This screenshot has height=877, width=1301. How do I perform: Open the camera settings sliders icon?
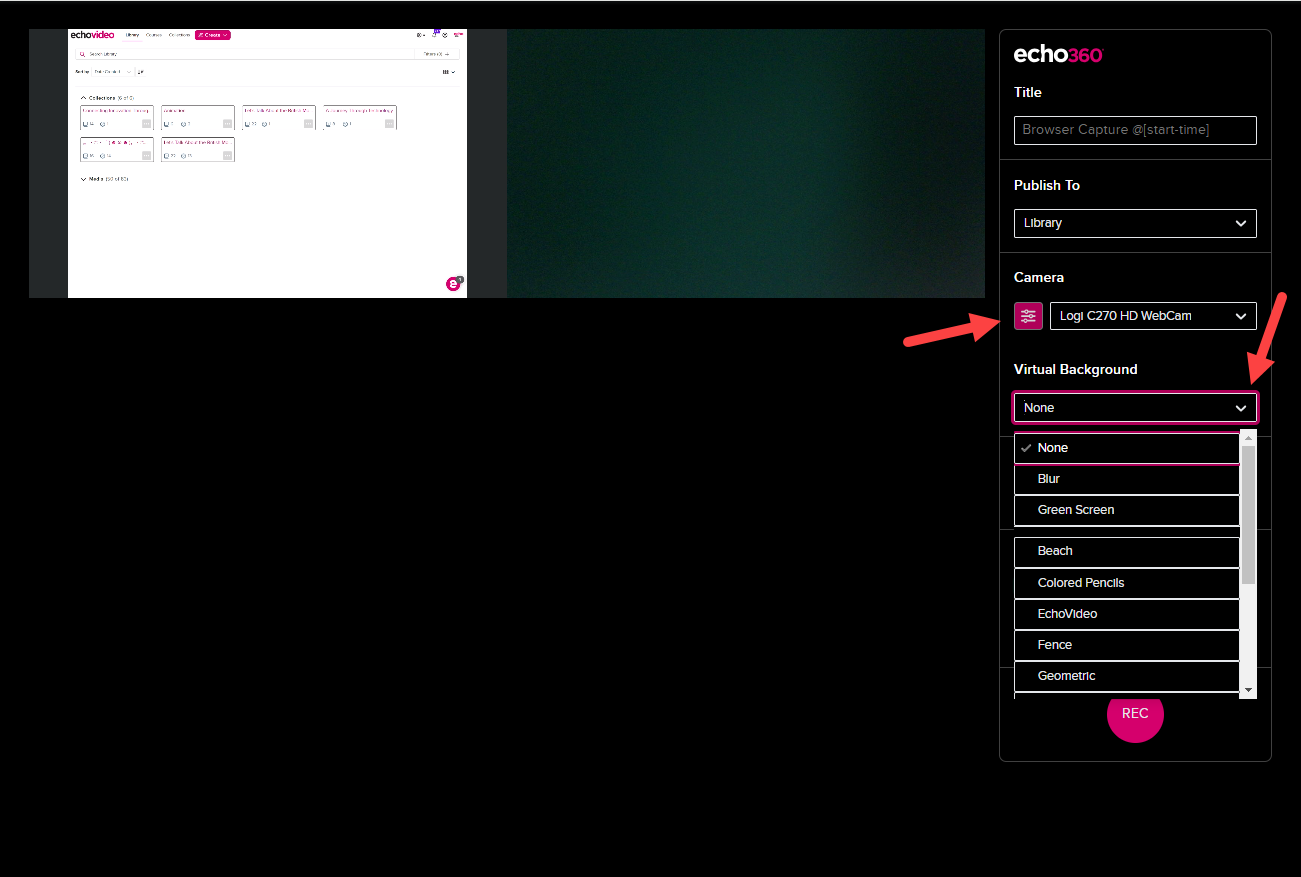click(1028, 316)
